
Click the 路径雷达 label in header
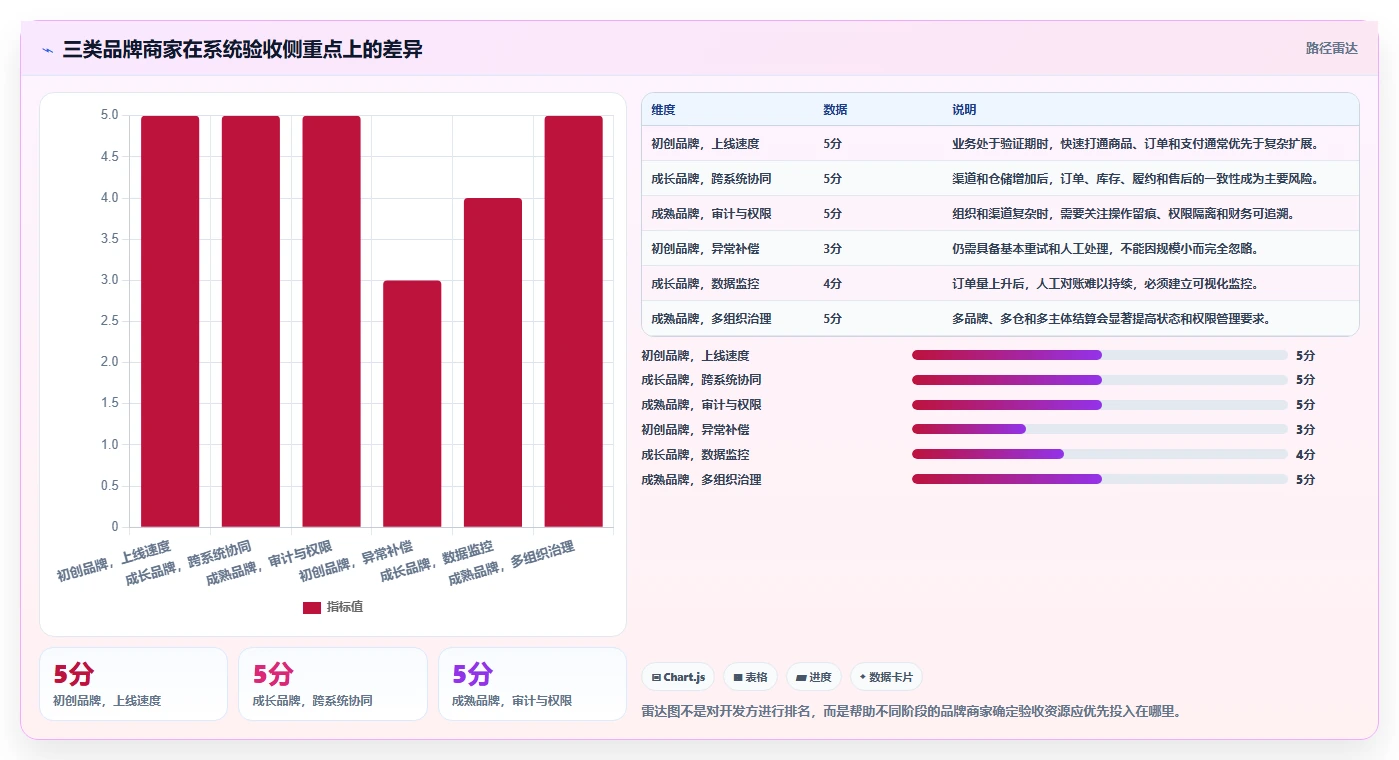(x=1331, y=48)
